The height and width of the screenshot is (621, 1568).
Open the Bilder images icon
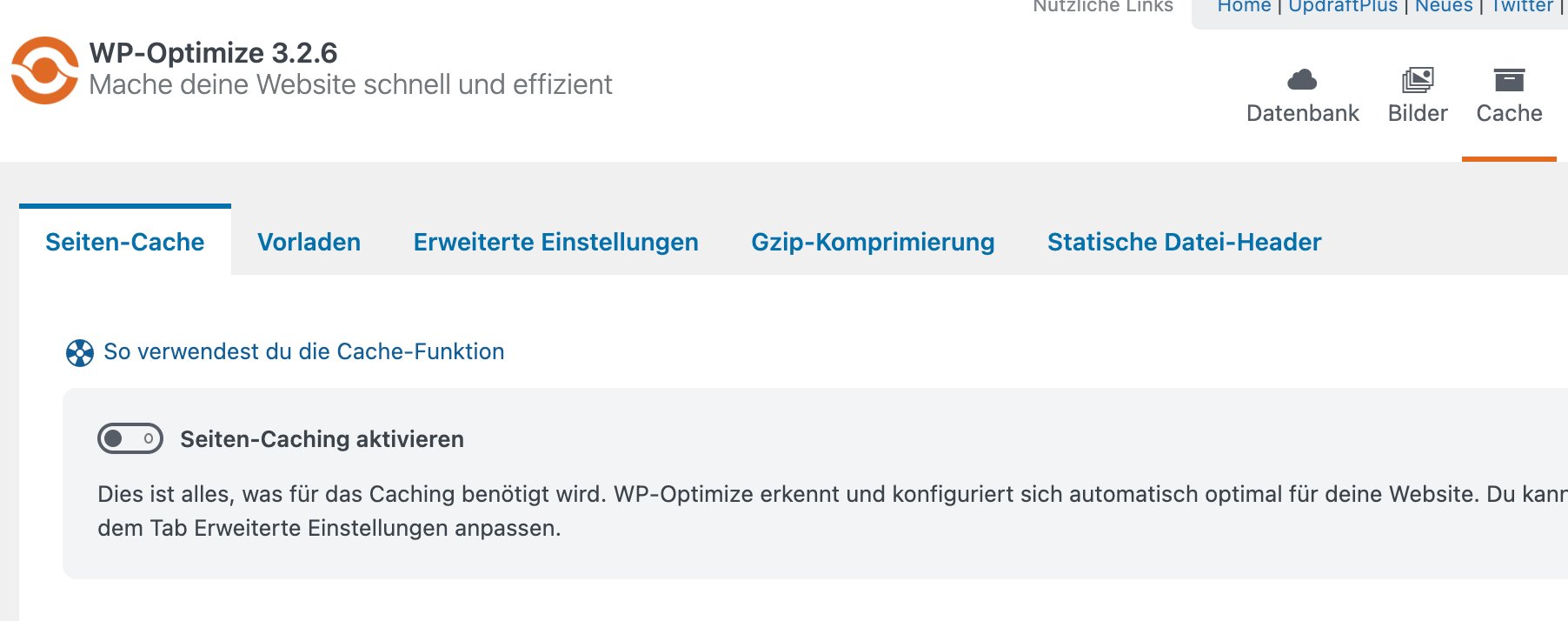(1418, 80)
